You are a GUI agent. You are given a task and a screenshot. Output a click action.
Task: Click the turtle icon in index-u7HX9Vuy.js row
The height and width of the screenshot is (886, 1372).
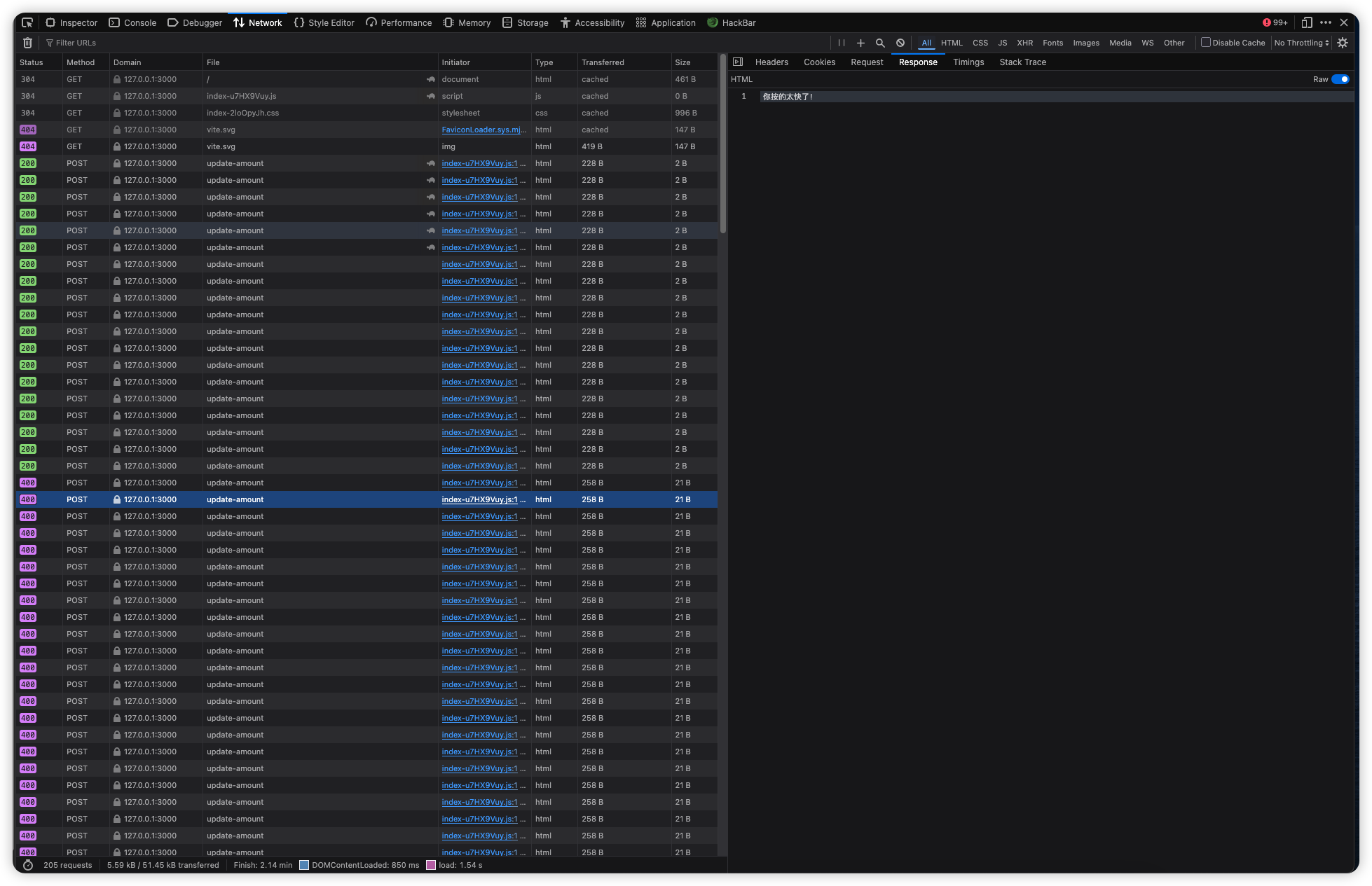coord(431,96)
